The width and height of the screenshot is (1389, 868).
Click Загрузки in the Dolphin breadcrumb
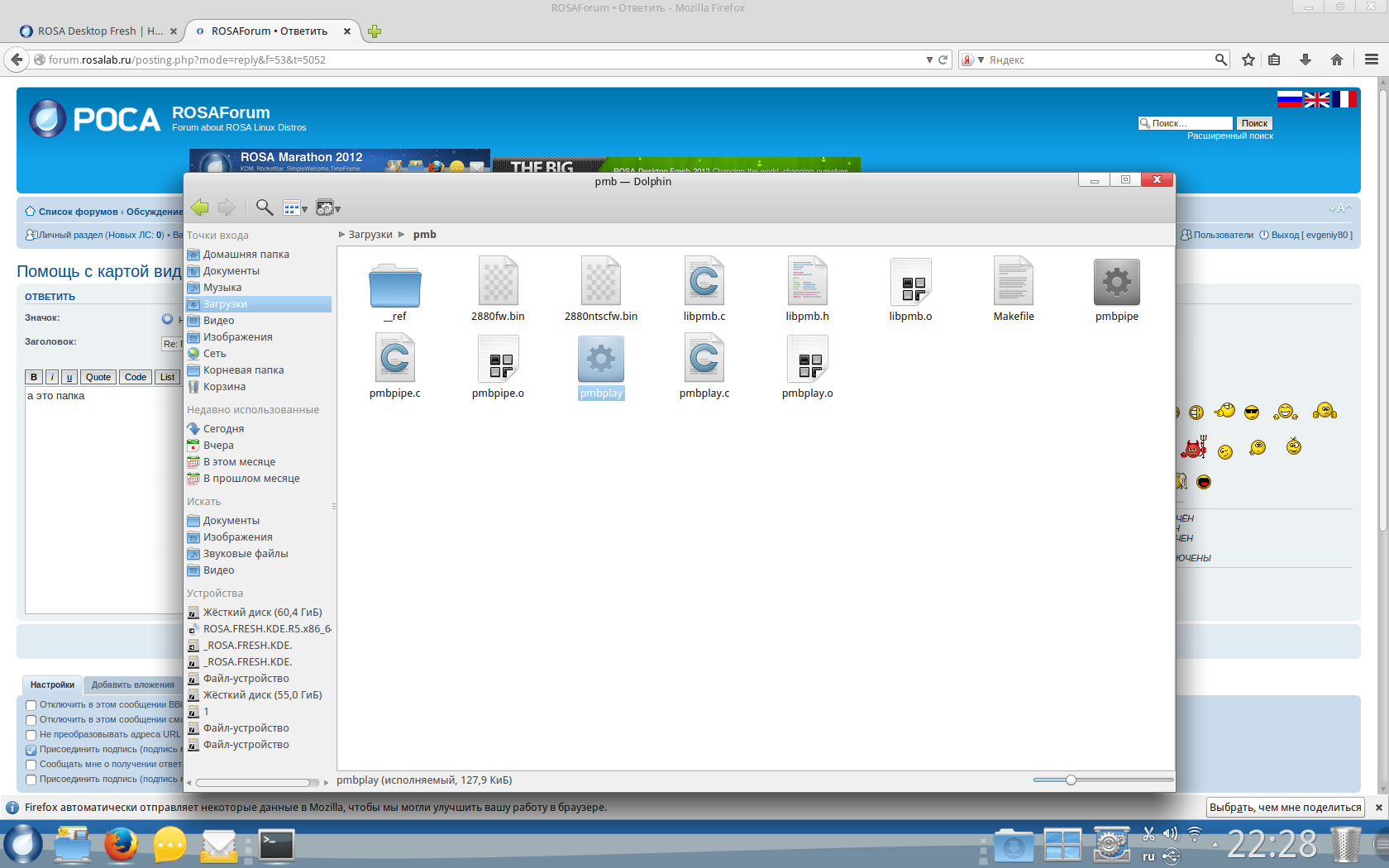370,235
